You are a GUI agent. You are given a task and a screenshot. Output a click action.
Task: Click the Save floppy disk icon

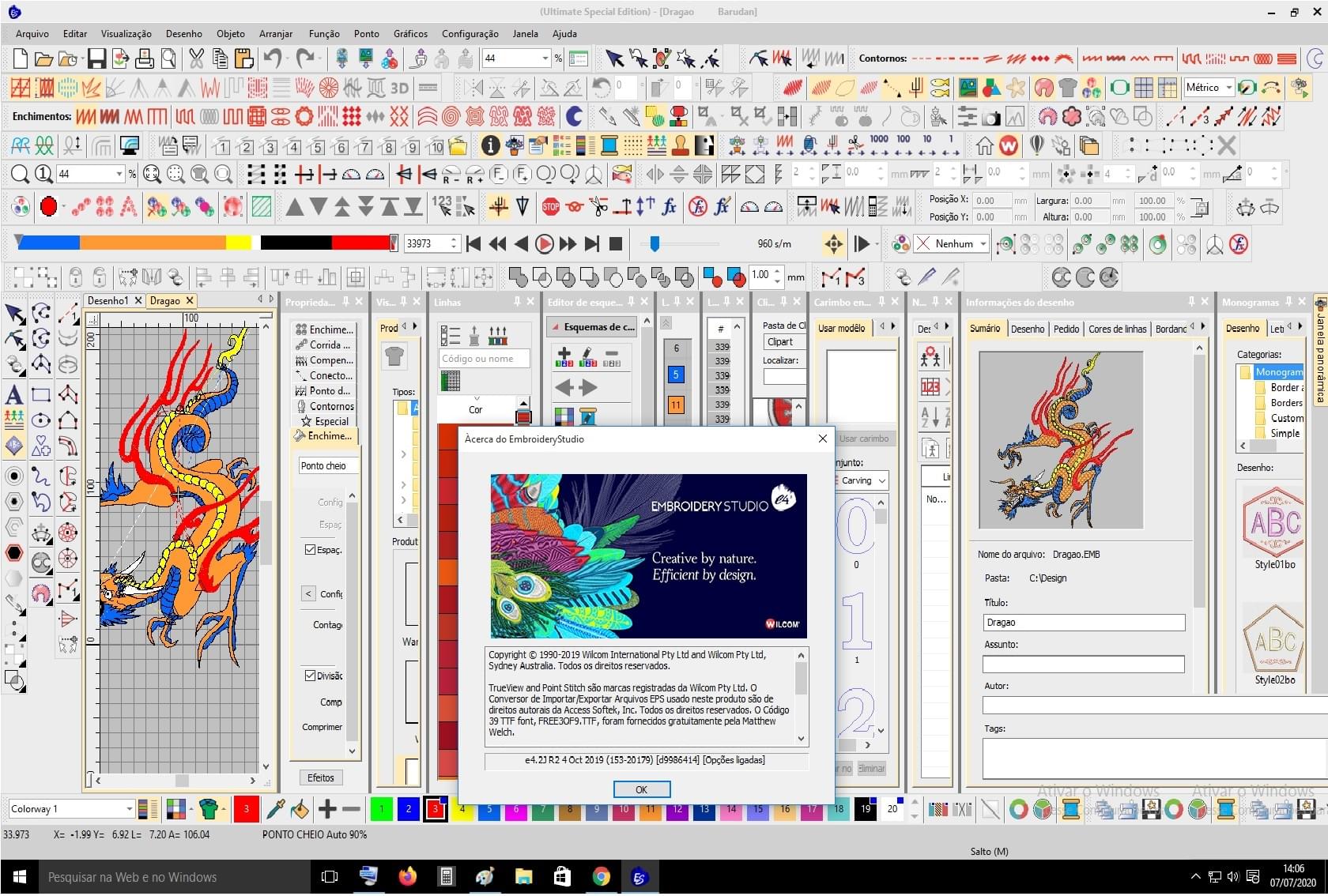(x=96, y=58)
